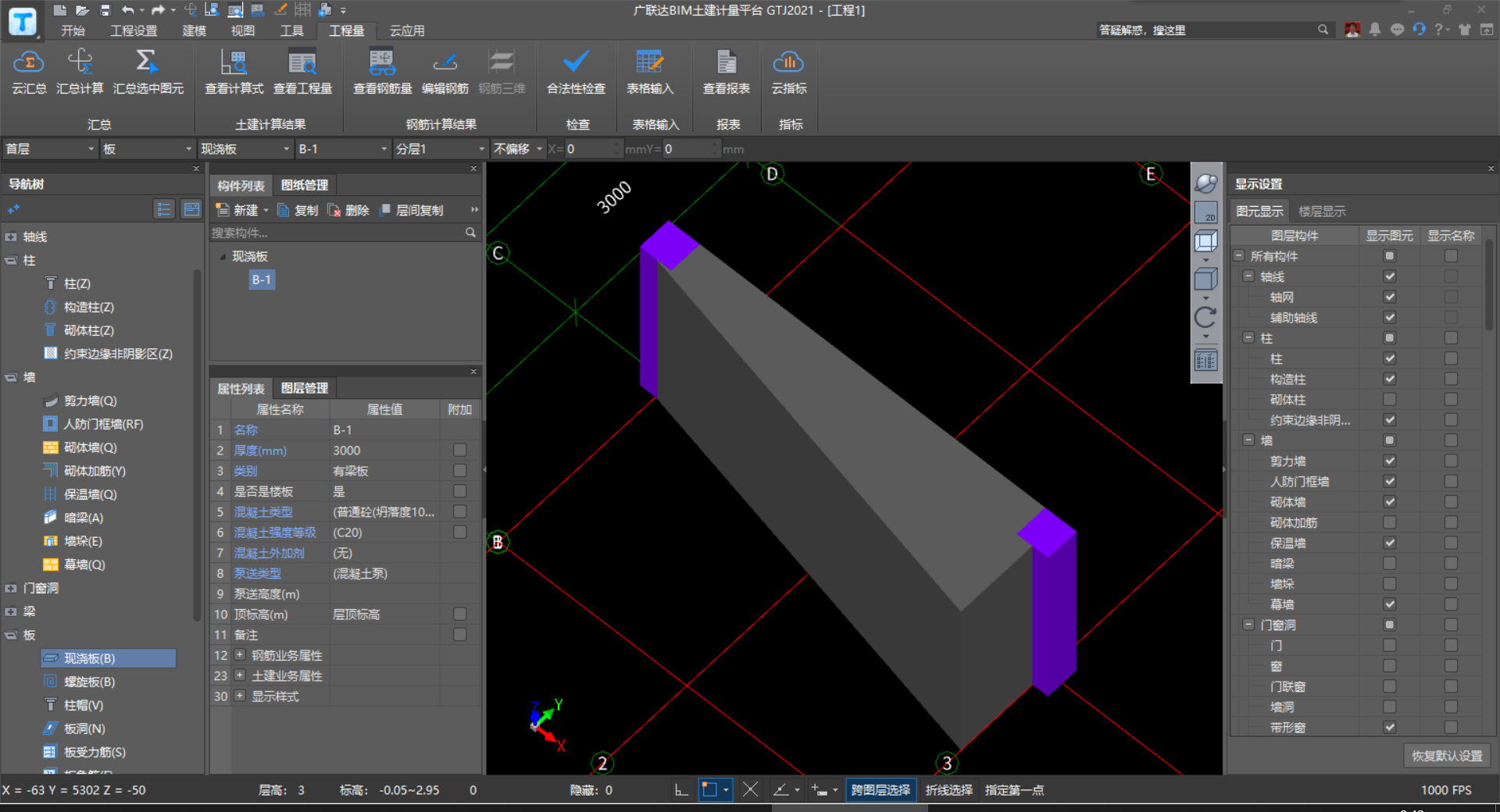
Task: Expand 土建业务属性 property group
Action: pyautogui.click(x=240, y=675)
